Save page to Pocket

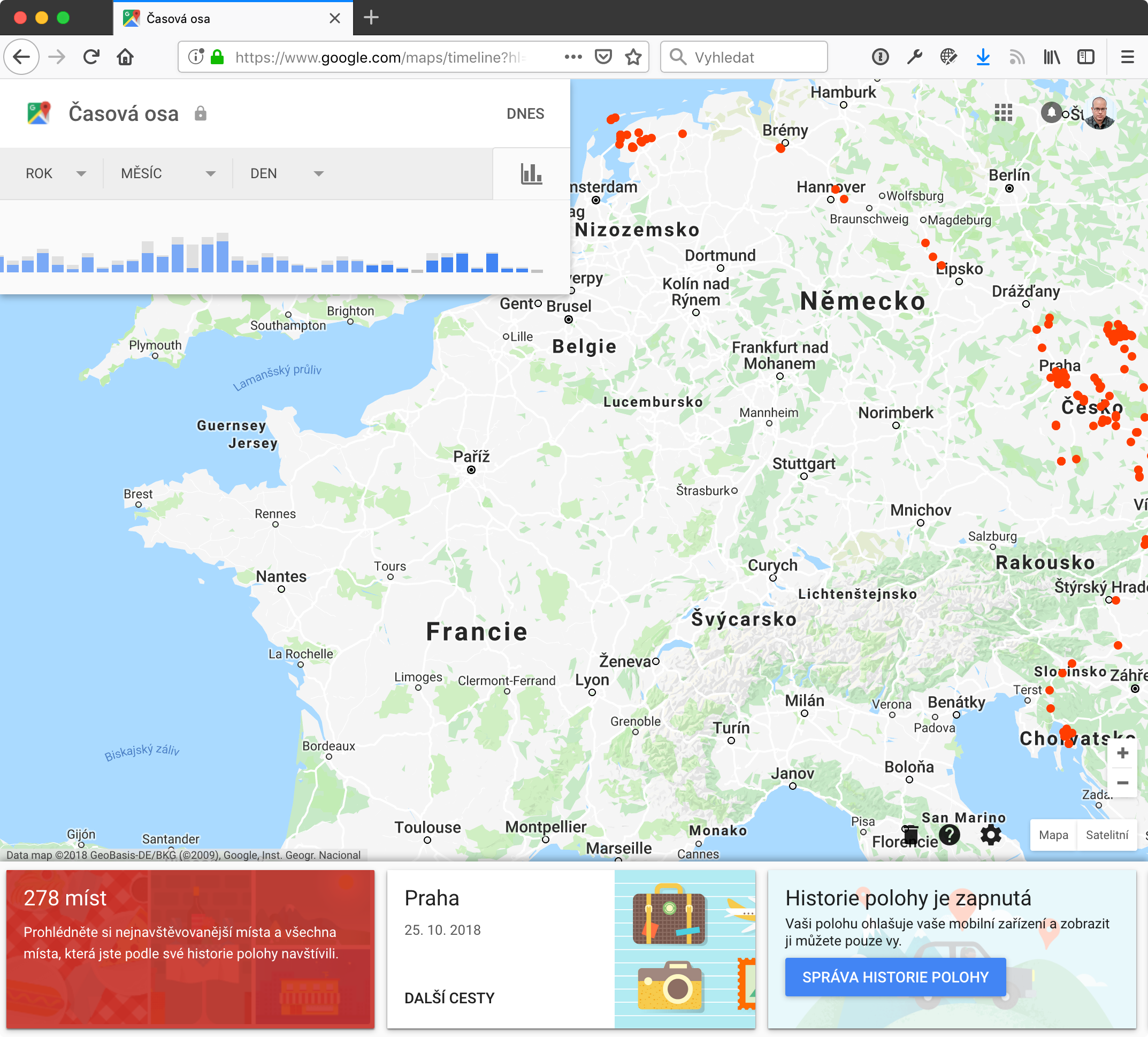(x=603, y=57)
